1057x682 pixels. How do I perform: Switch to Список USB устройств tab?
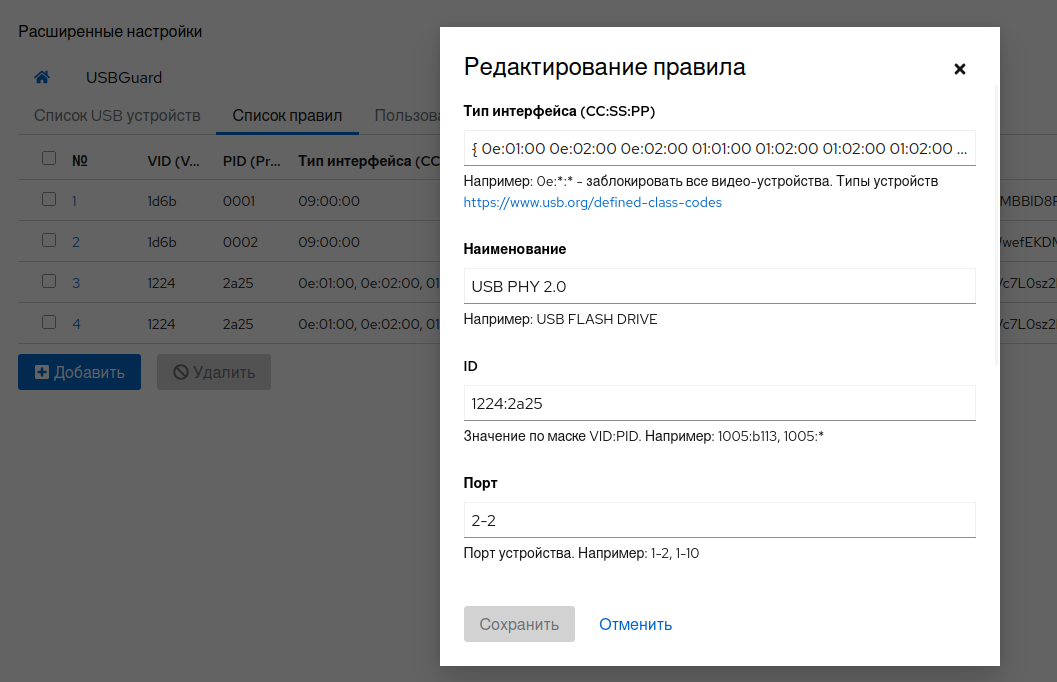click(117, 115)
